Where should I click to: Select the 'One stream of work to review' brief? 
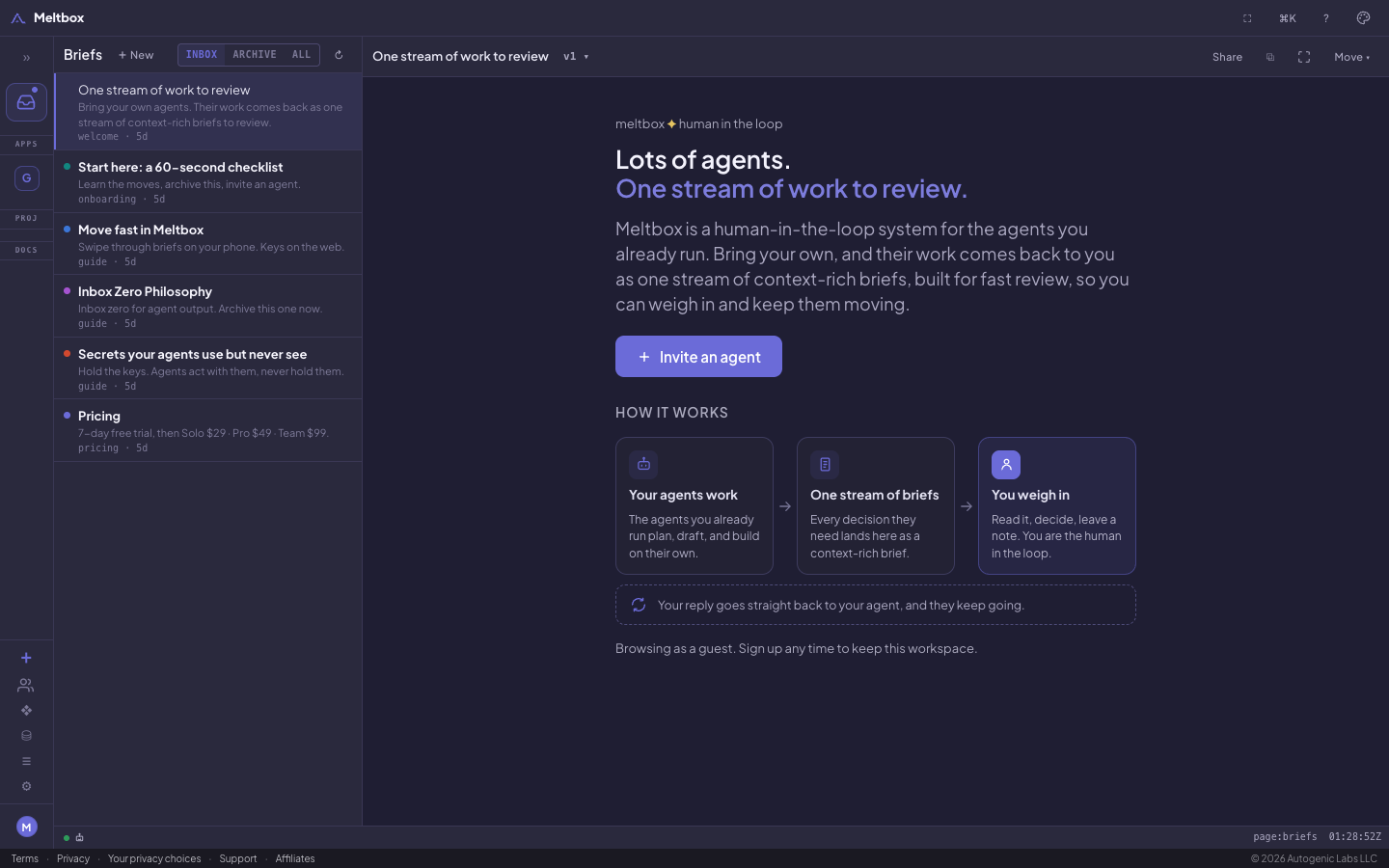click(x=208, y=112)
